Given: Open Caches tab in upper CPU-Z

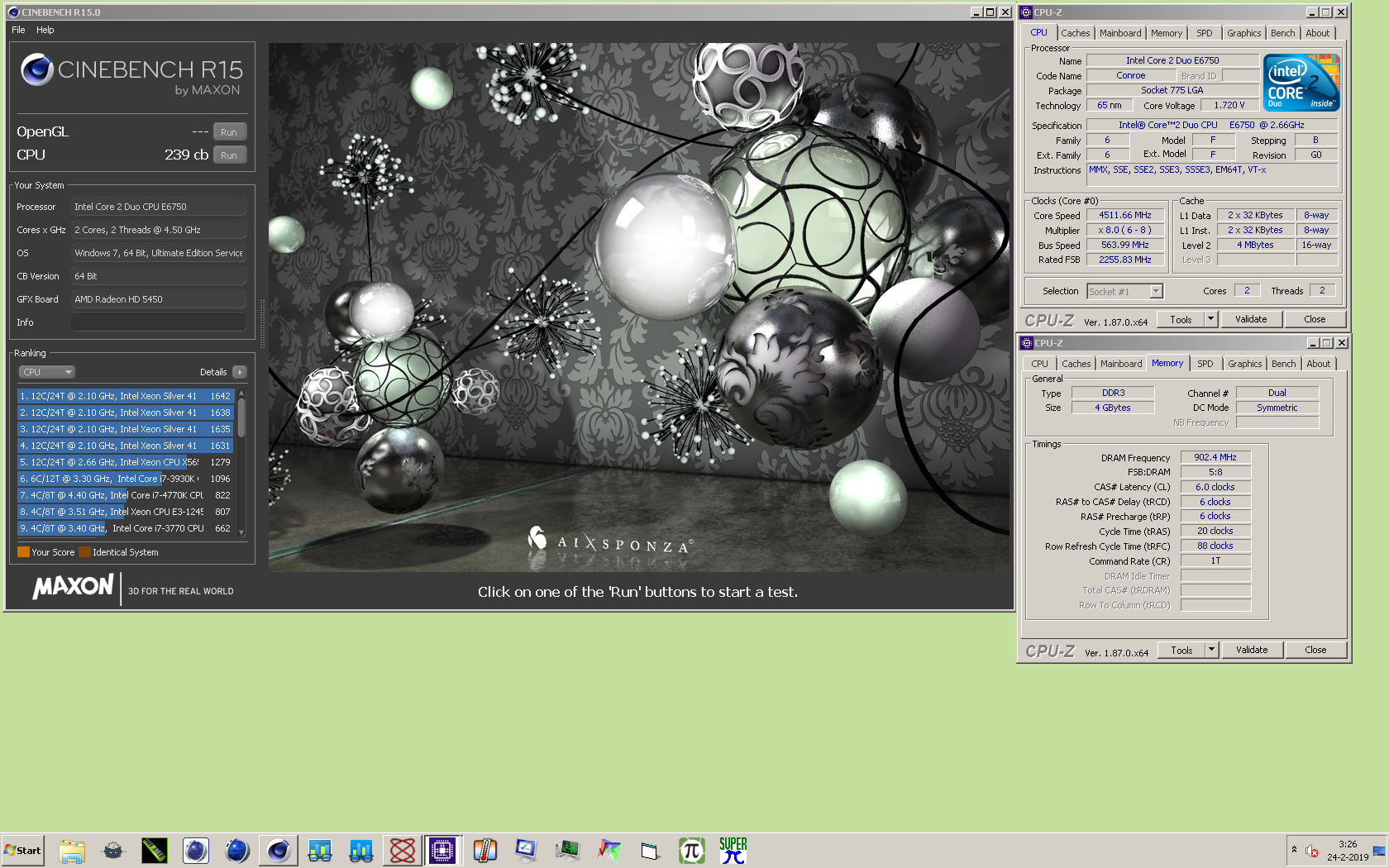Looking at the screenshot, I should coord(1075,33).
